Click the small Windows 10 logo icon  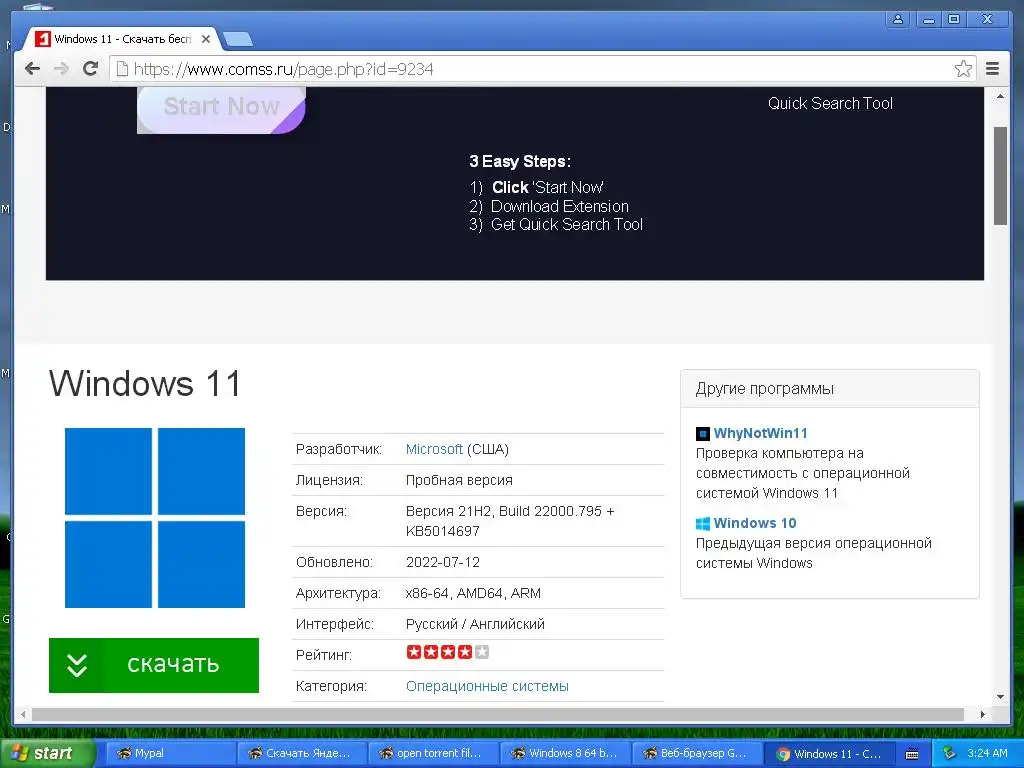point(703,523)
